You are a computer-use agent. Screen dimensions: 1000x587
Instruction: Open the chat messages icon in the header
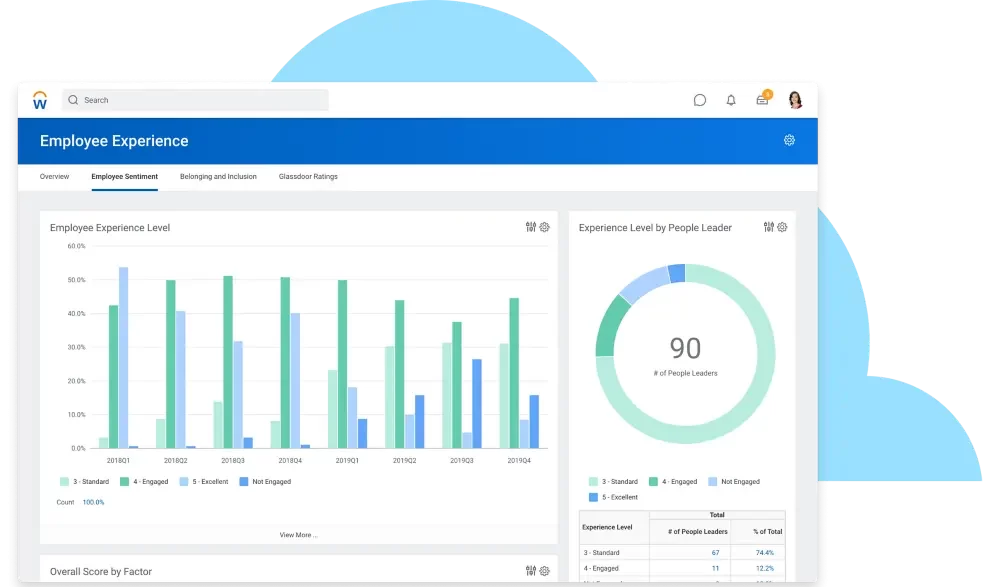(x=699, y=100)
